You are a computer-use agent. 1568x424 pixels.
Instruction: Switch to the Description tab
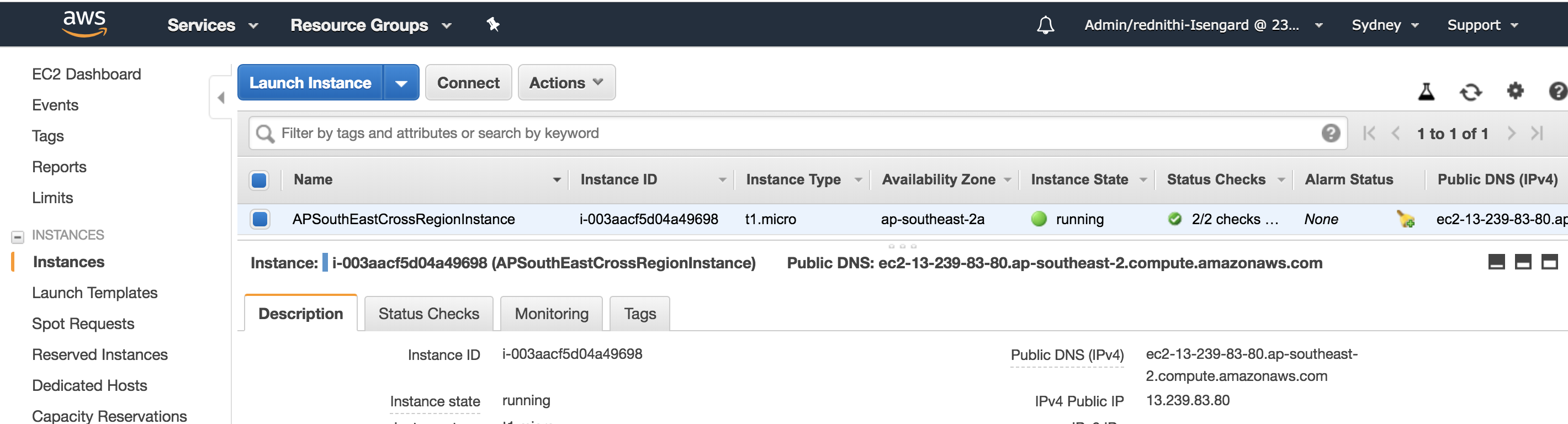301,314
